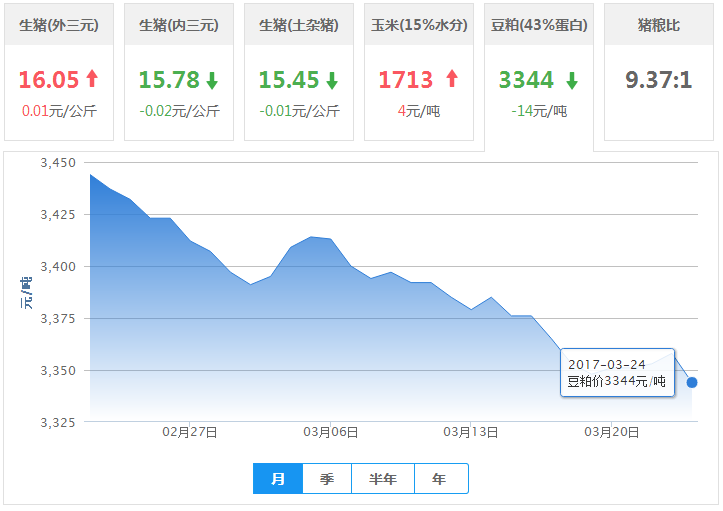Click the 3,375 y-axis label
The image size is (723, 511).
[x=58, y=319]
